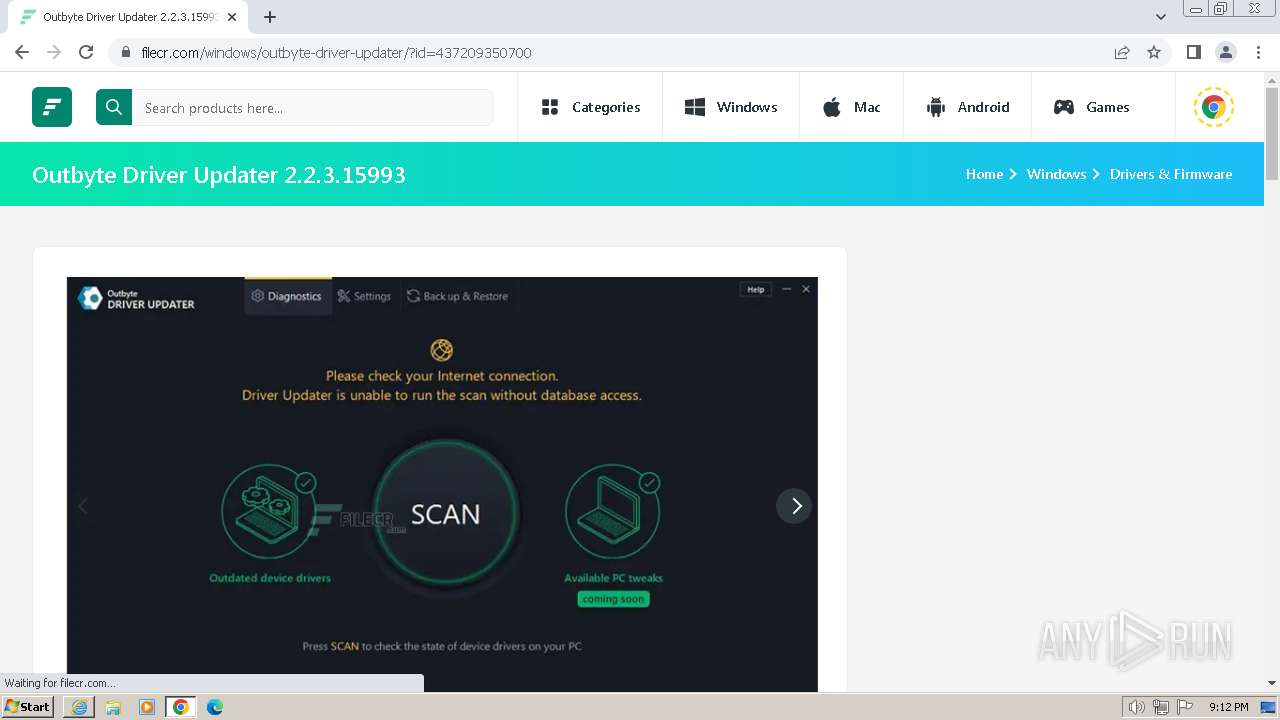1280x720 pixels.
Task: Open the media player taskbar icon
Action: [147, 707]
